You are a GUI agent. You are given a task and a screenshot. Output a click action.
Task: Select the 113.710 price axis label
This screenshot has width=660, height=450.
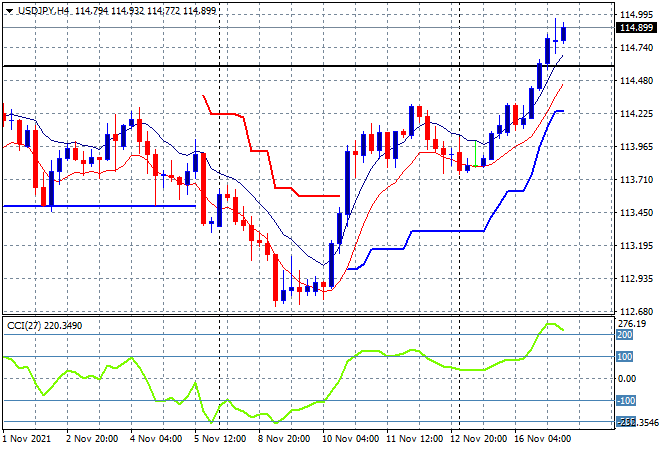tap(636, 180)
